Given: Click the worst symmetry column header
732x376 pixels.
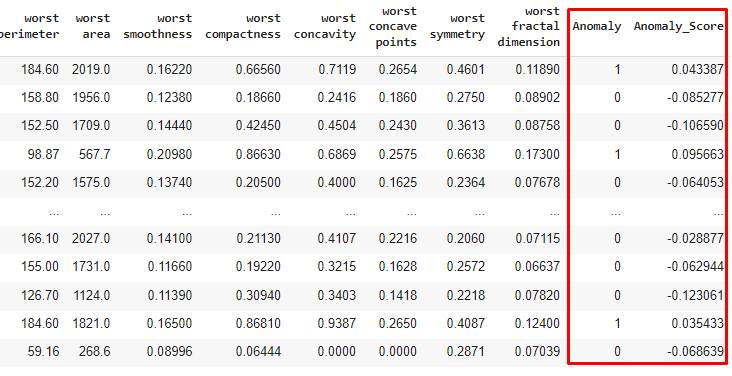Looking at the screenshot, I should (457, 26).
